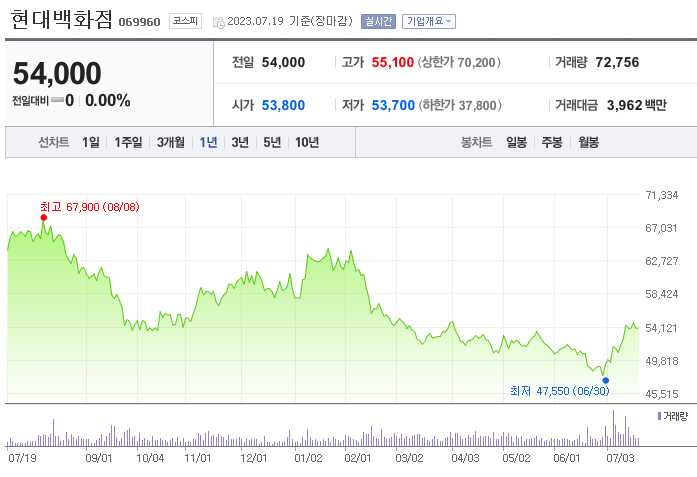
Task: Switch to 월봉 candlestick chart
Action: (589, 142)
